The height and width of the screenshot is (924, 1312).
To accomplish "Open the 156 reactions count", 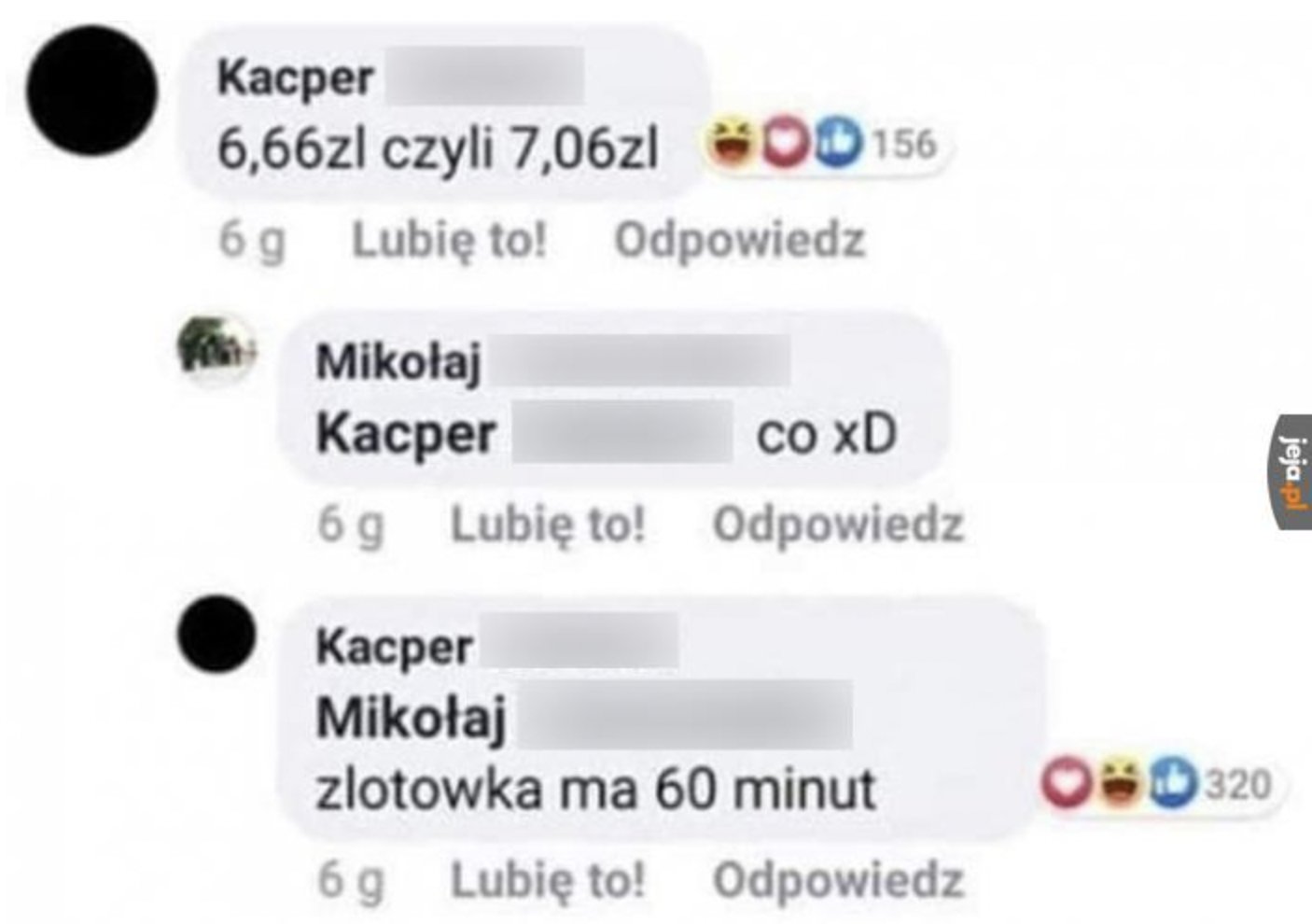I will (x=901, y=145).
